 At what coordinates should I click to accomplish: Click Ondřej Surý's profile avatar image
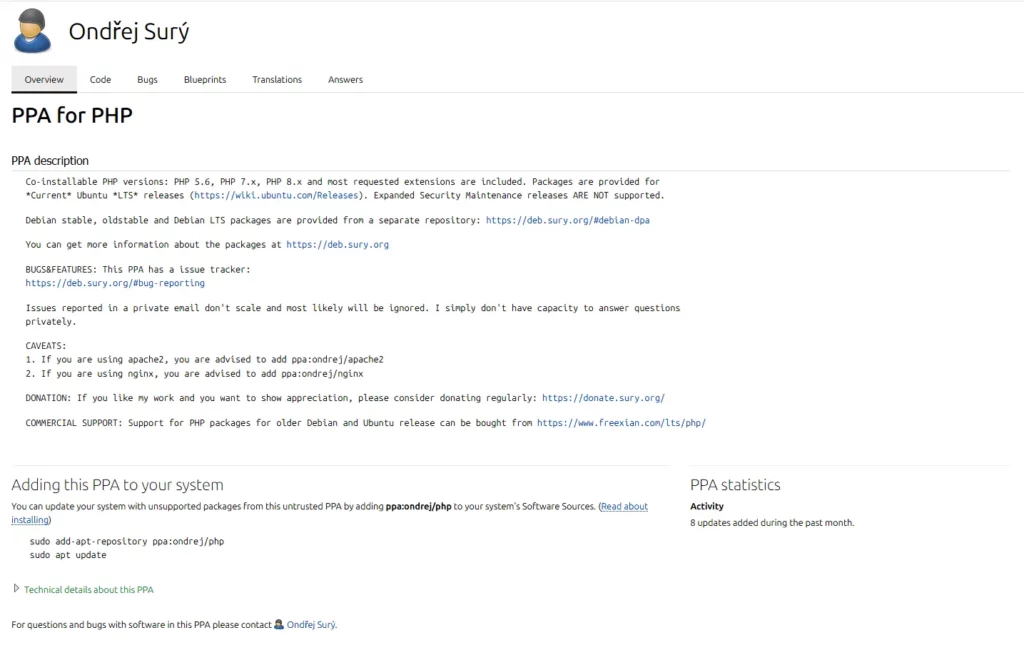coord(32,31)
